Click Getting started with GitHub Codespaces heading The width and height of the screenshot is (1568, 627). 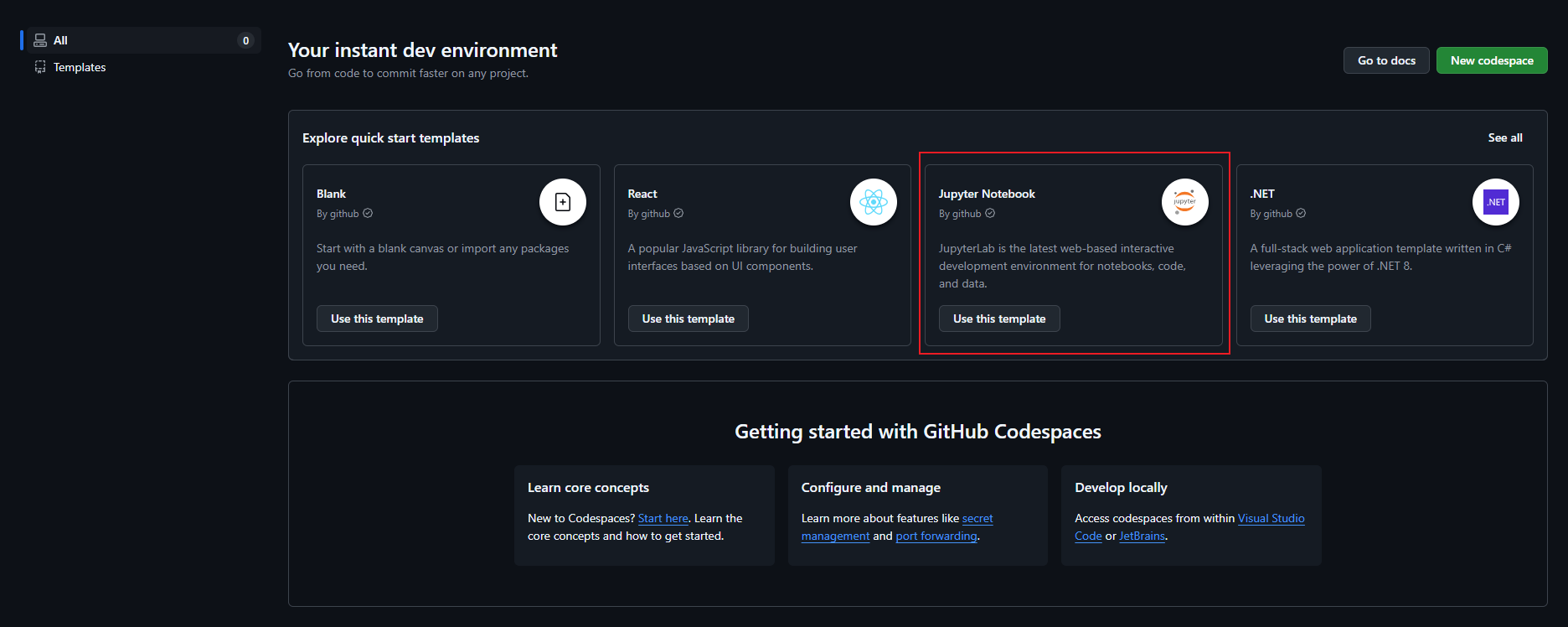coord(918,432)
